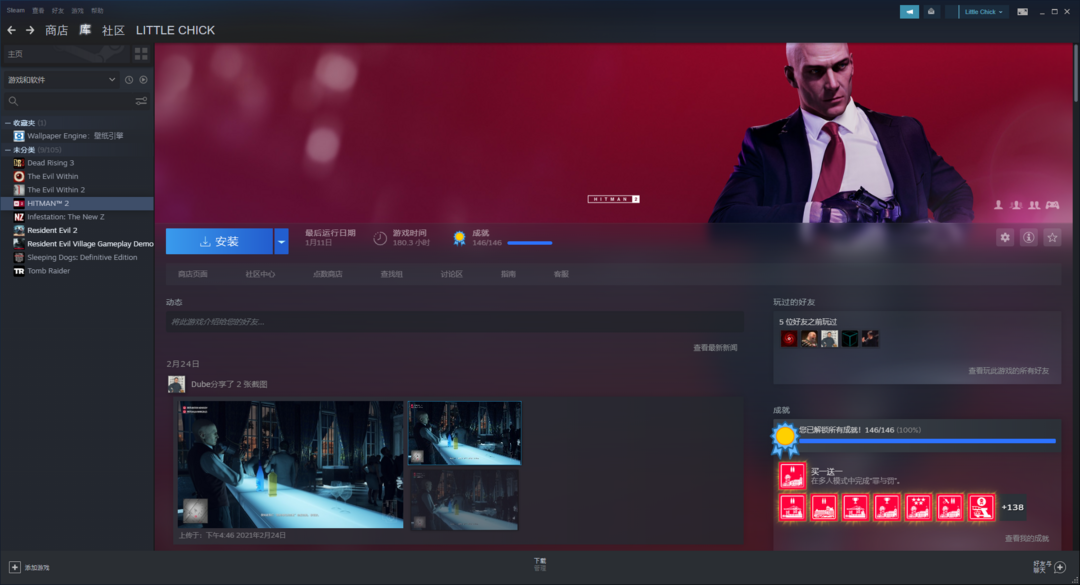Open the 指南 link
This screenshot has height=585, width=1080.
click(x=508, y=274)
